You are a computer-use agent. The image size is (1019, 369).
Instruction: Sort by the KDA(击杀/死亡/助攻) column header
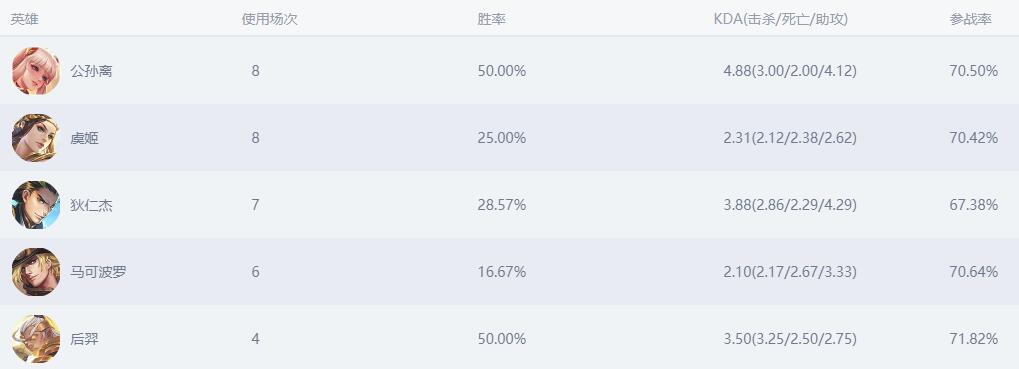(x=780, y=19)
